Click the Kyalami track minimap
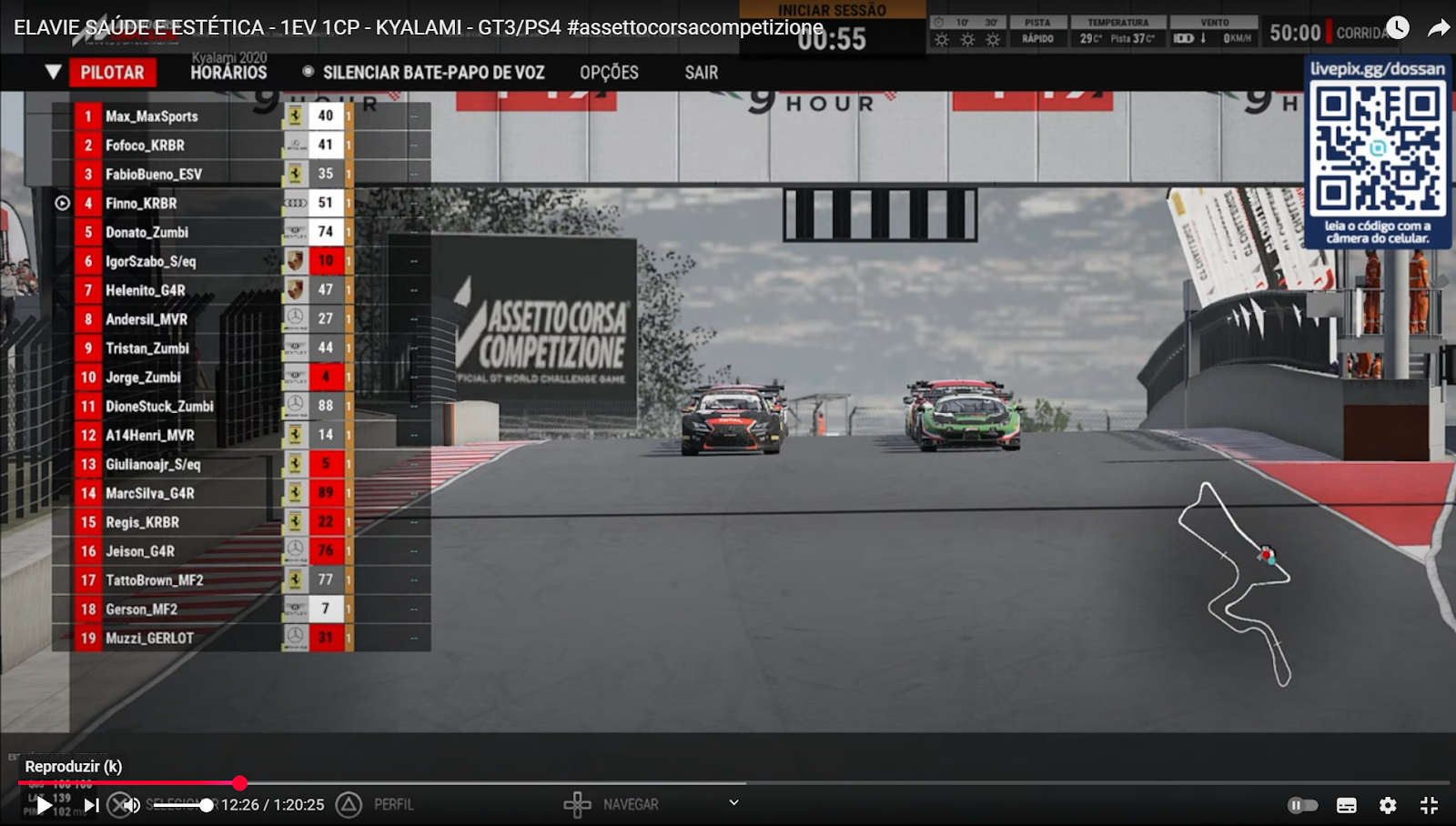 pos(1236,584)
